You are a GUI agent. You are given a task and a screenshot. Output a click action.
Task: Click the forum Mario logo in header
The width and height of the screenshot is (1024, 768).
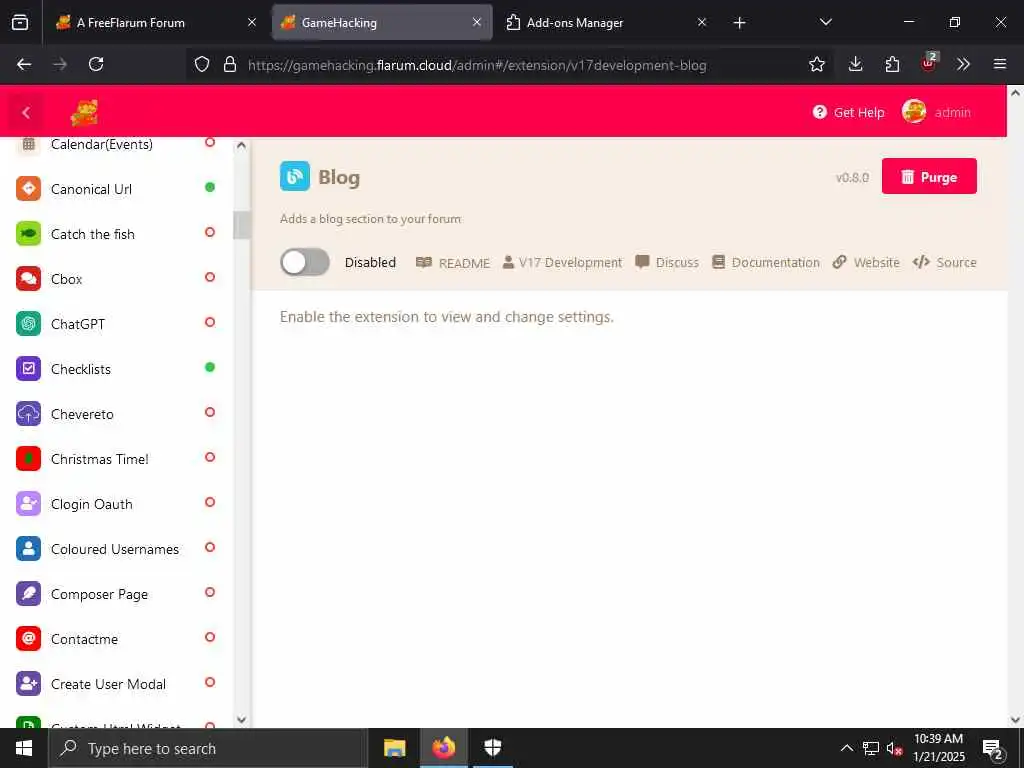click(x=84, y=112)
